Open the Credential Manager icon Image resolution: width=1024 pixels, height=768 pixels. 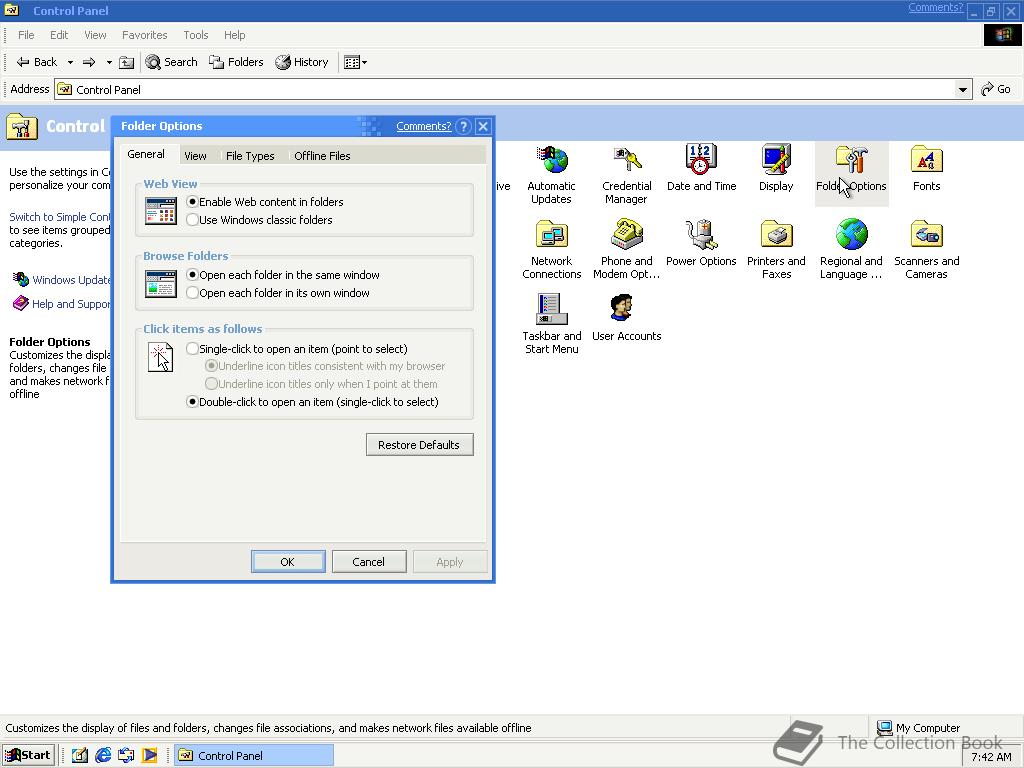click(626, 174)
